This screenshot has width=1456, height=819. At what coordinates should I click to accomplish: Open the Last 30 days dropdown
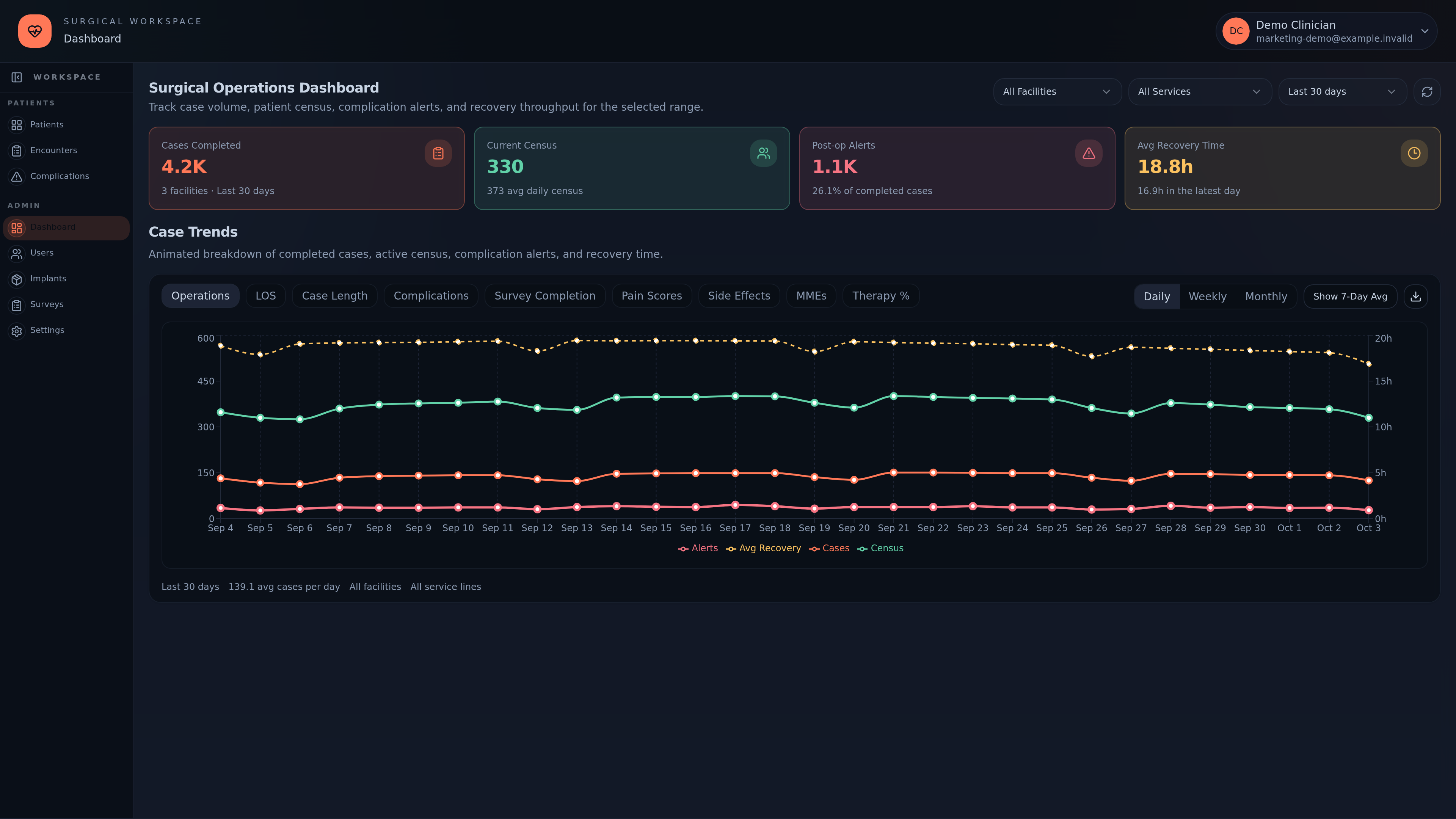1342,91
